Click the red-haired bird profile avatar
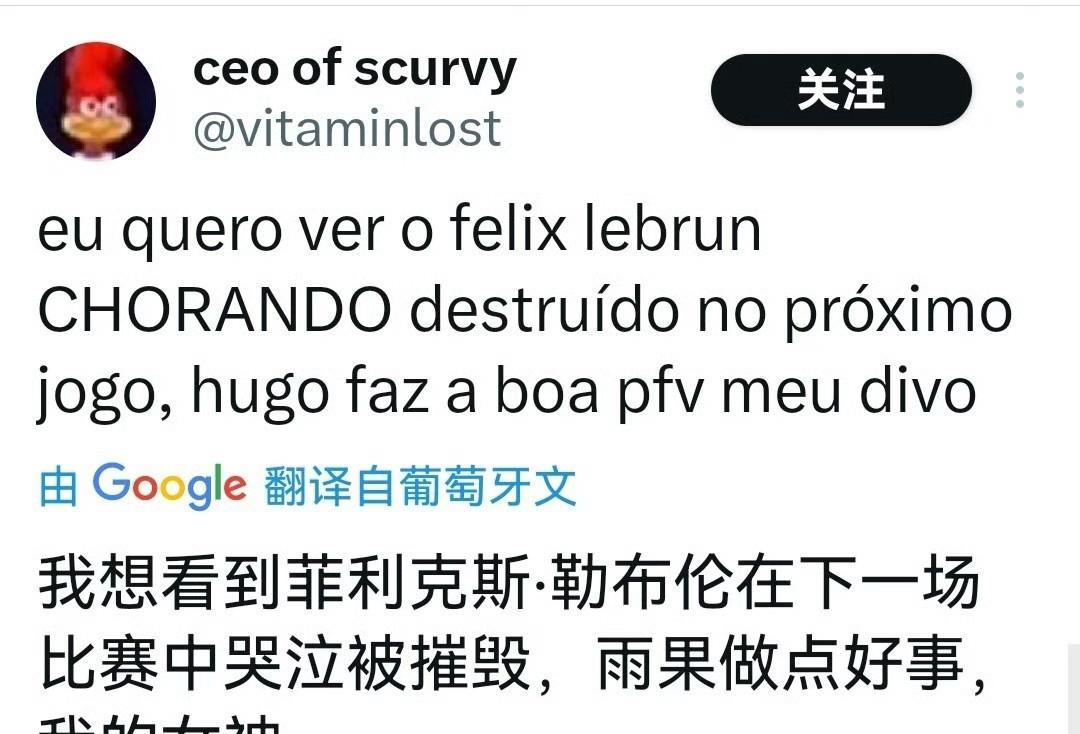The width and height of the screenshot is (1080, 734). [96, 101]
